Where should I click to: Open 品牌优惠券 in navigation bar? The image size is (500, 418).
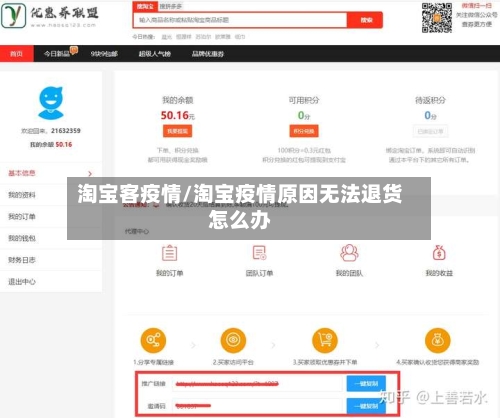[x=208, y=54]
